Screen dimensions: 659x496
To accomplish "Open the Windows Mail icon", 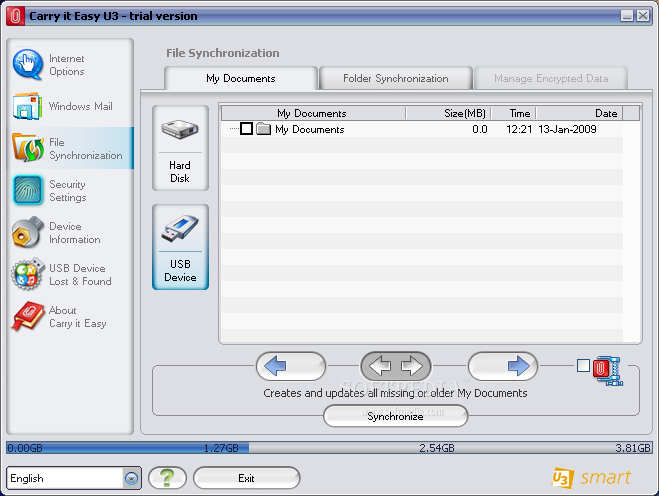I will click(27, 106).
